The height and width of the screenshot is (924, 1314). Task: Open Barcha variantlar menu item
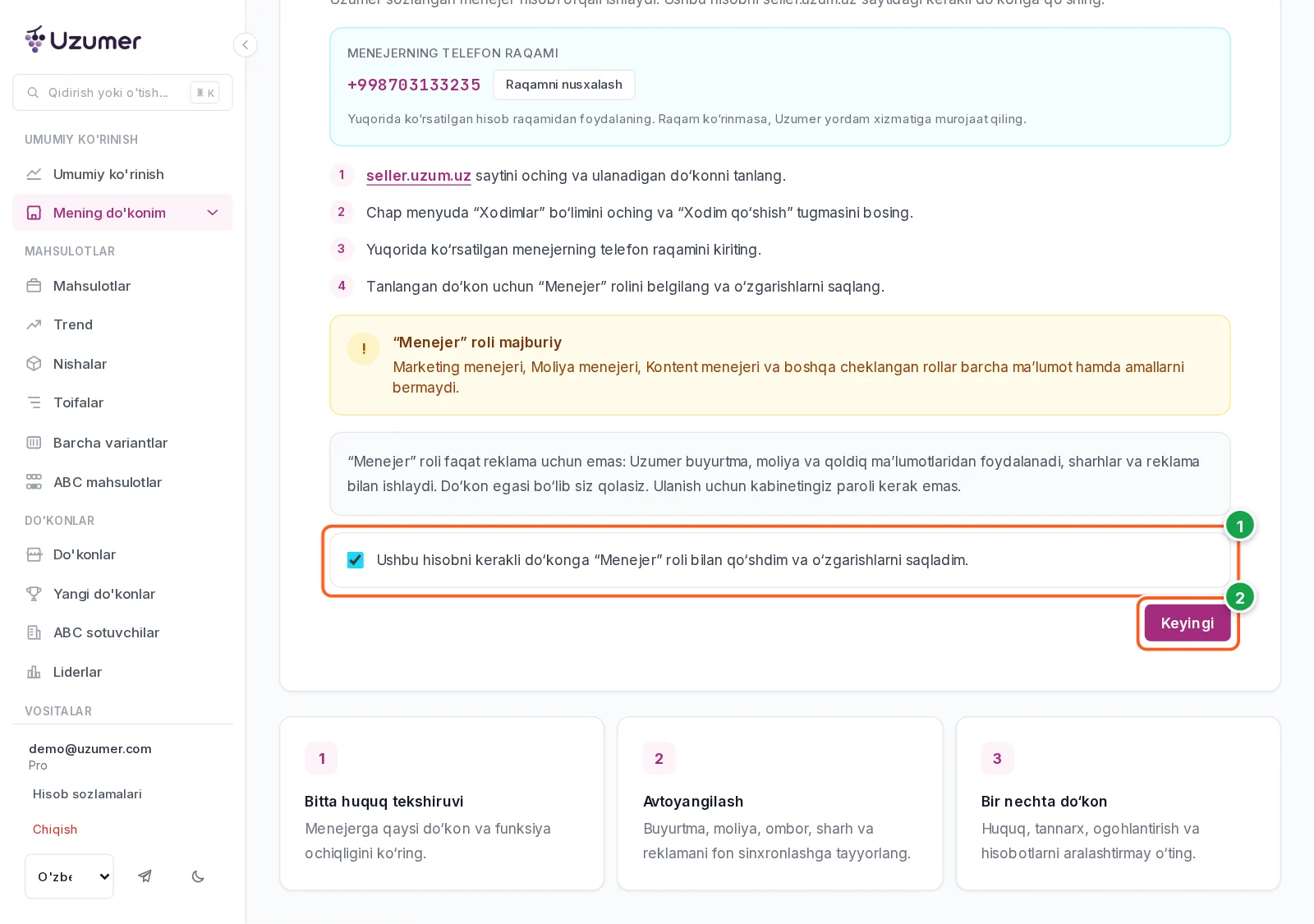pos(122,443)
